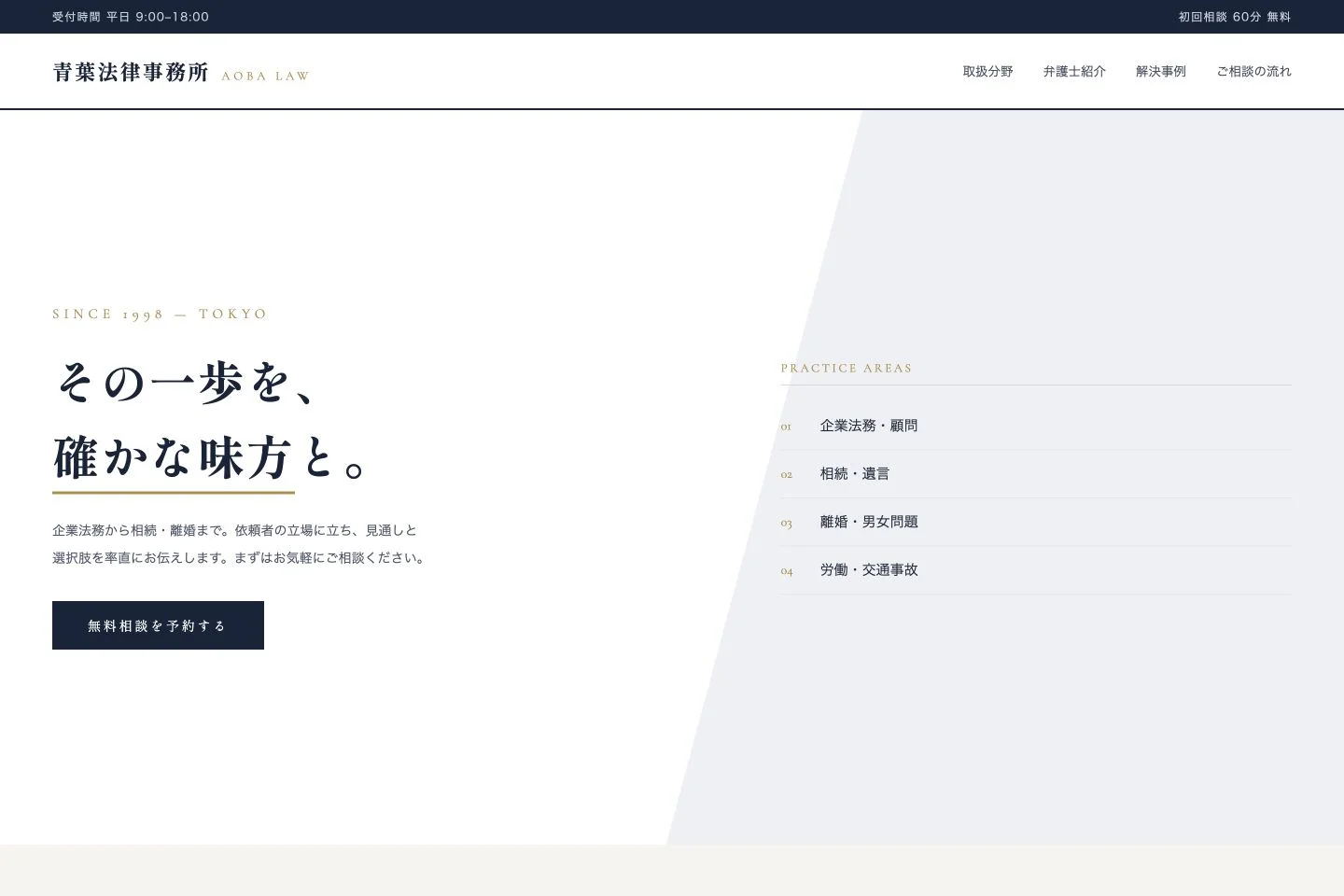Click the 初回相談 60分 無料 notice
The height and width of the screenshot is (896, 1344).
pyautogui.click(x=1235, y=17)
